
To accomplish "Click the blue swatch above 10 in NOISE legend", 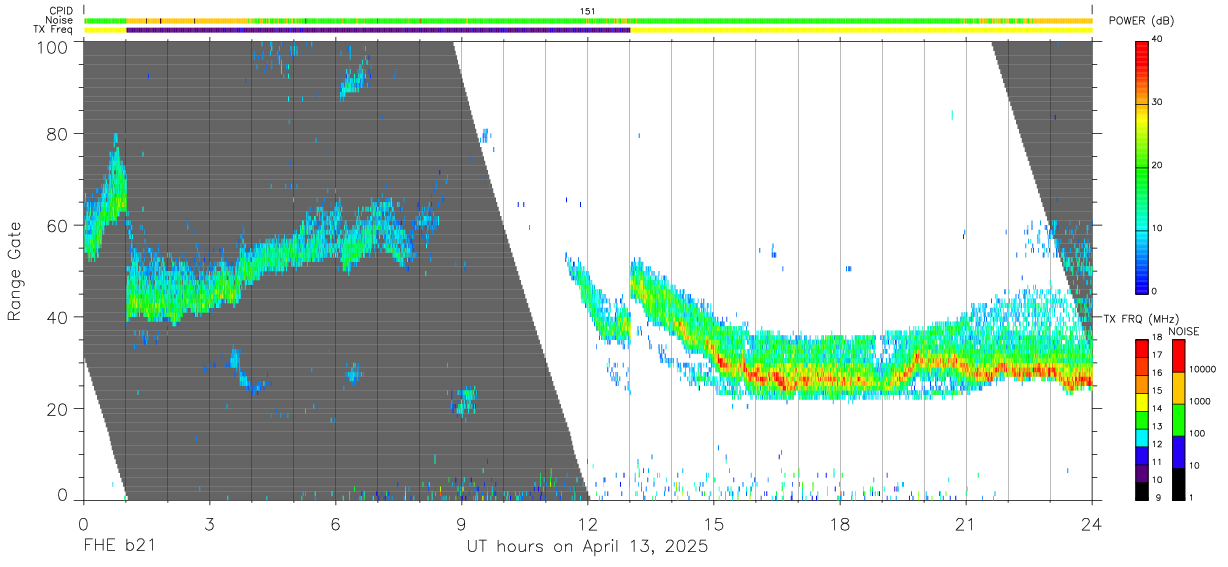I will 1177,452.
